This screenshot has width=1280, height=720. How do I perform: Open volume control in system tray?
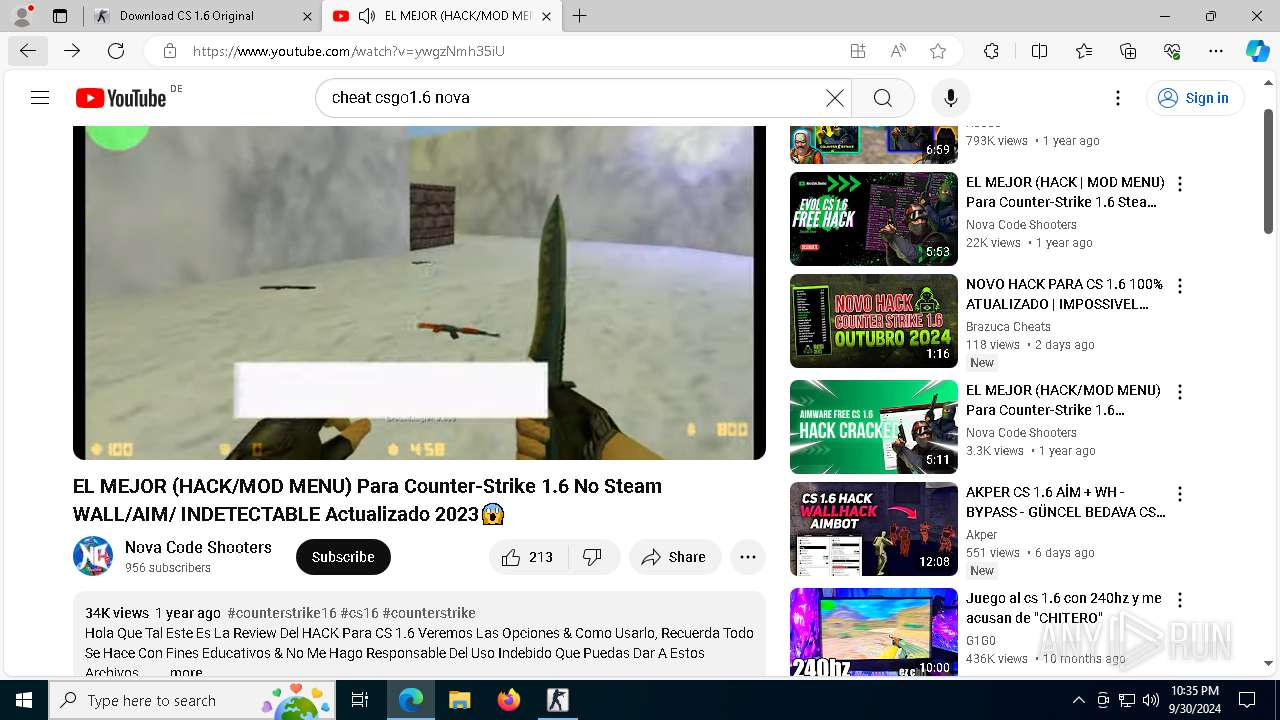click(1151, 700)
